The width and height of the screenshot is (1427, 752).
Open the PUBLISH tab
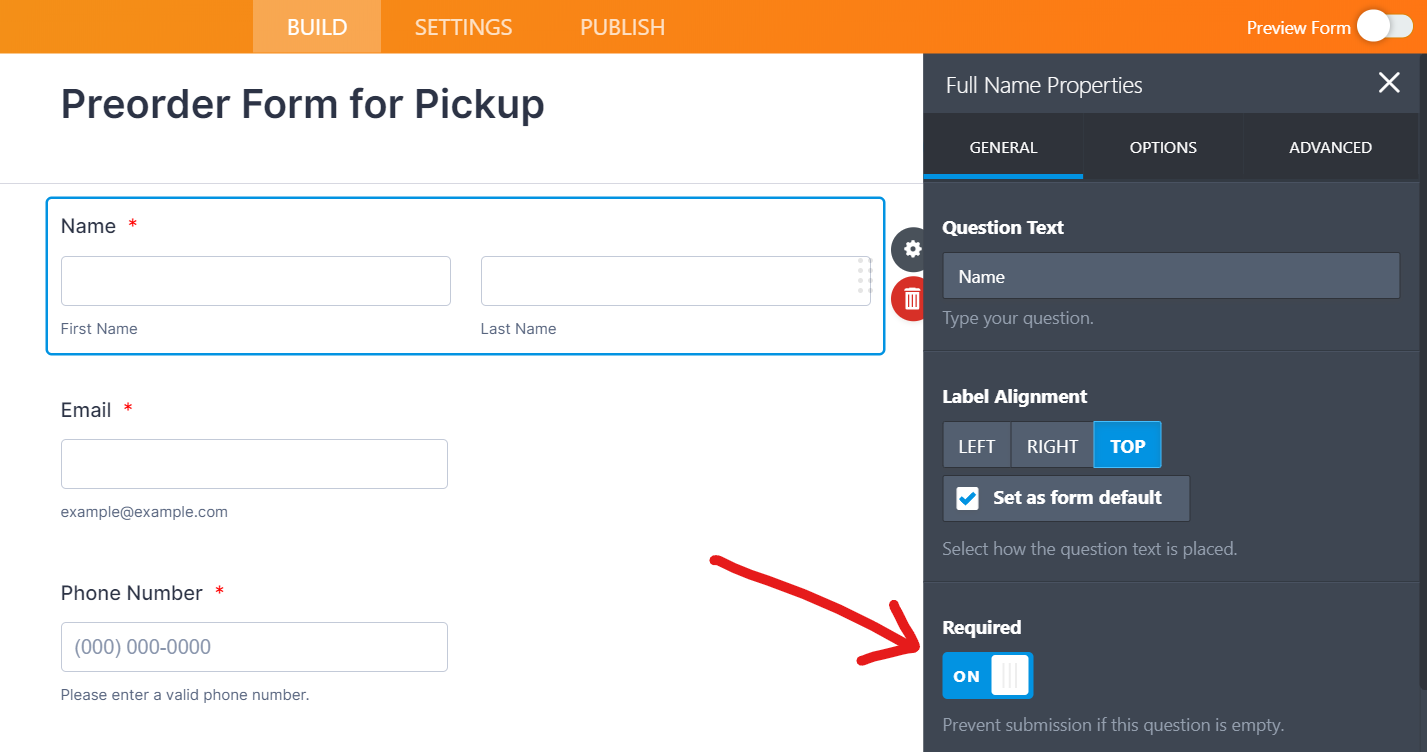(x=622, y=27)
